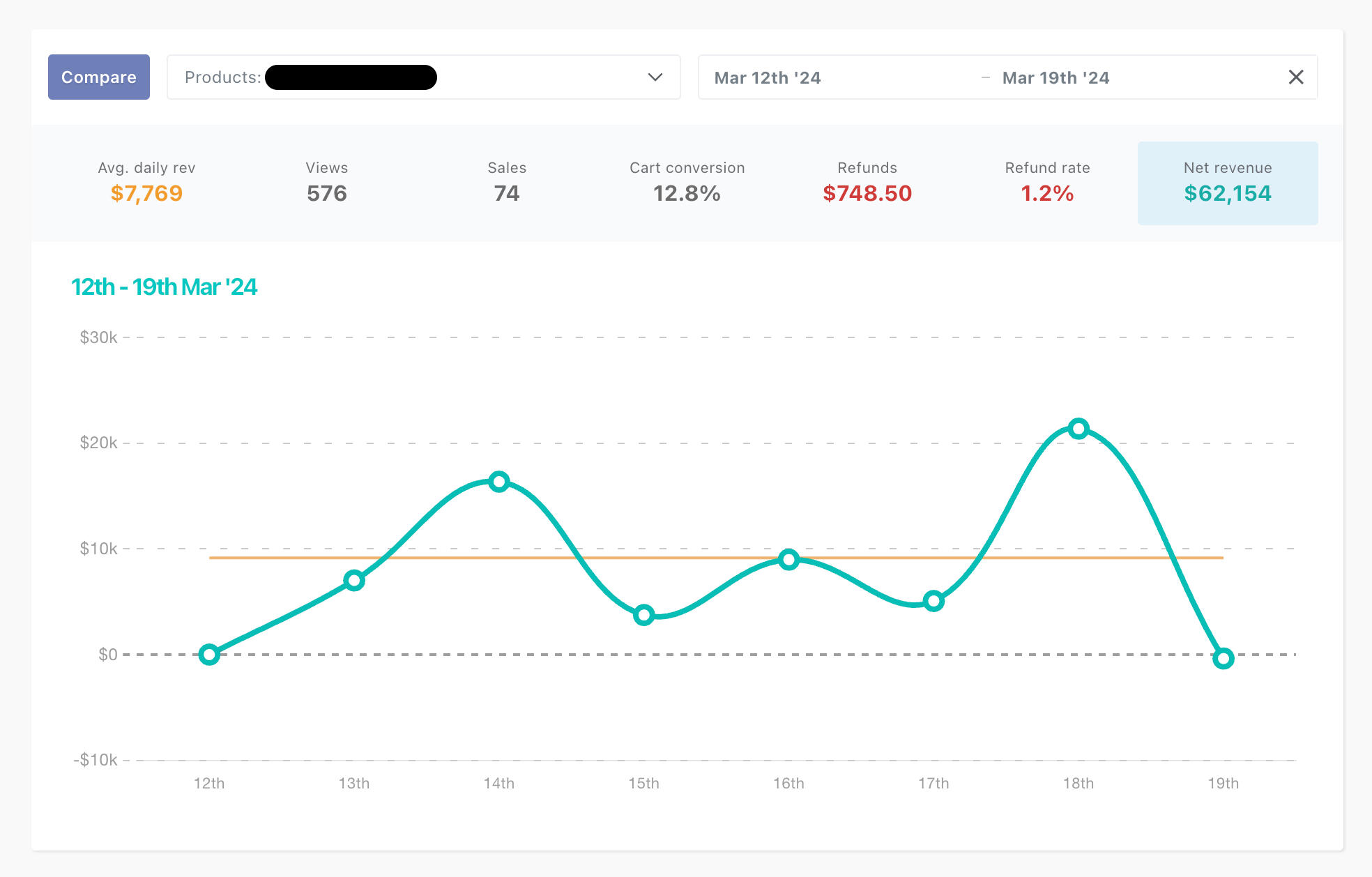Viewport: 1372px width, 877px height.
Task: Select the Cart conversion metric
Action: [687, 183]
